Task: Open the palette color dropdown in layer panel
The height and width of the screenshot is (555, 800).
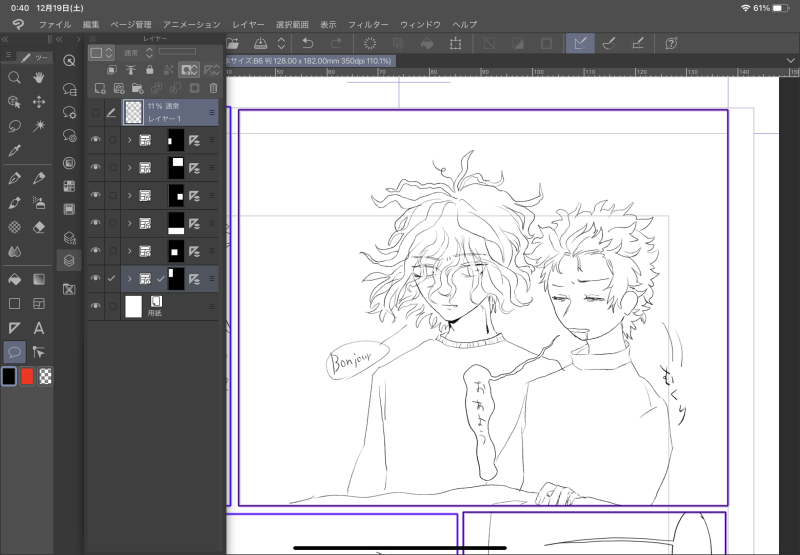Action: click(103, 53)
